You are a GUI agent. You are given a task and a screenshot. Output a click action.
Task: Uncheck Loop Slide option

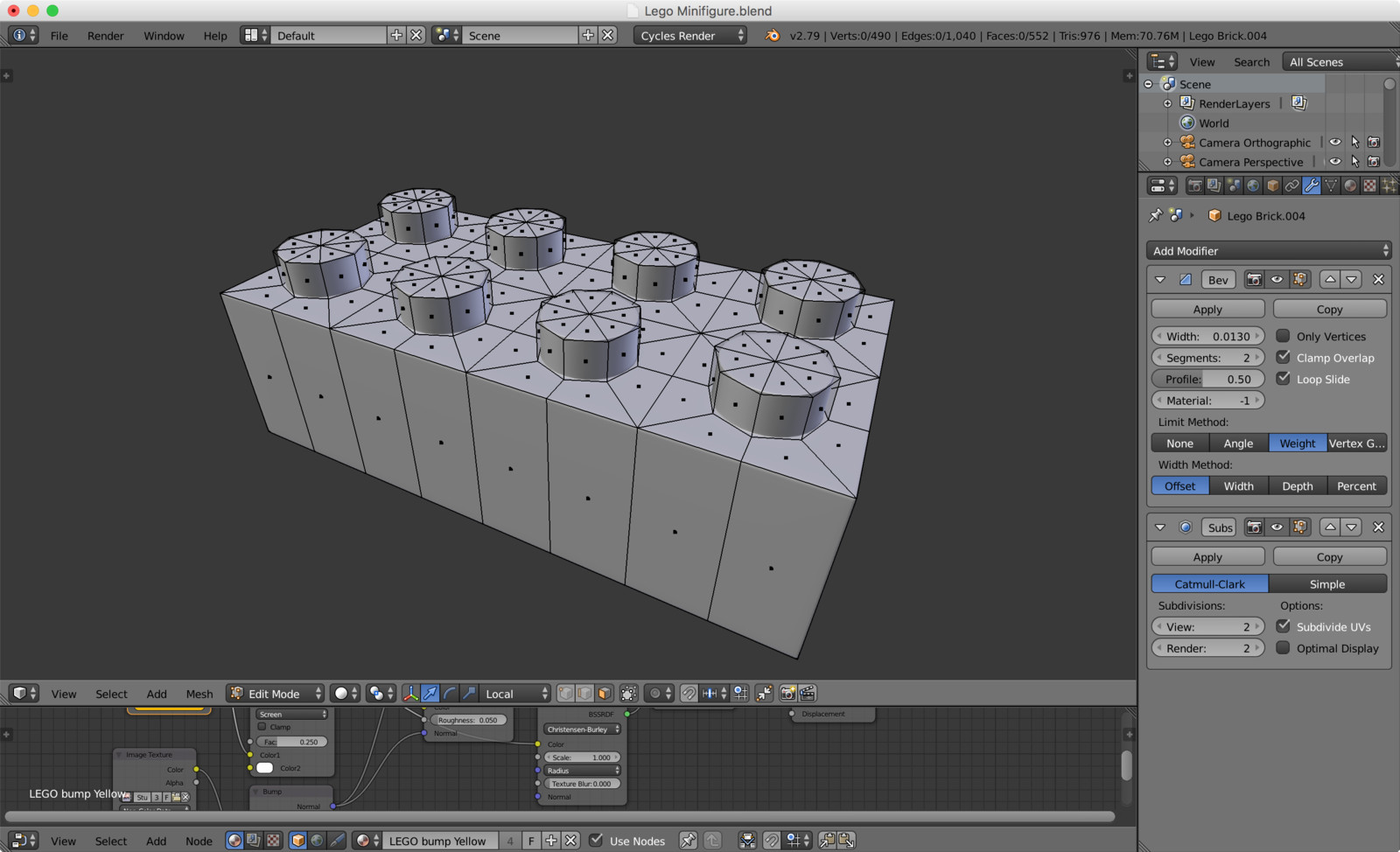pos(1283,379)
